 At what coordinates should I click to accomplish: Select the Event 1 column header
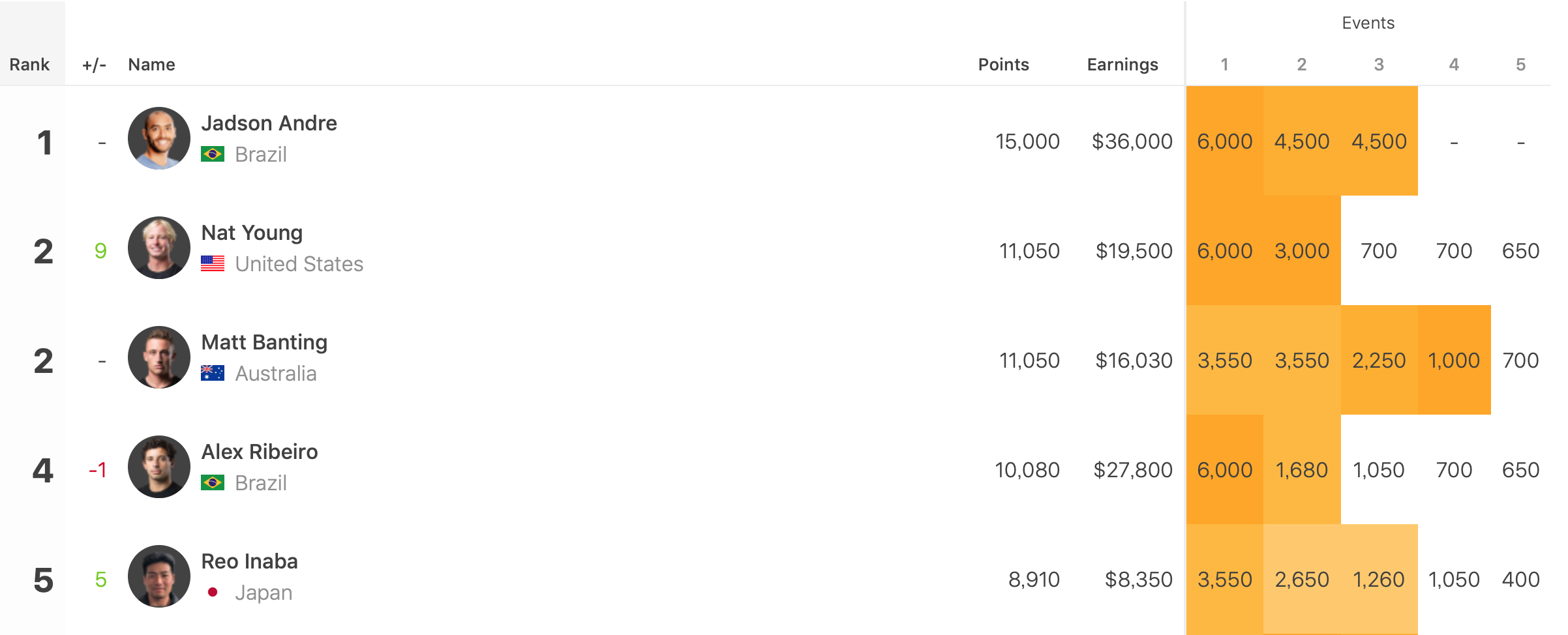pos(1224,65)
